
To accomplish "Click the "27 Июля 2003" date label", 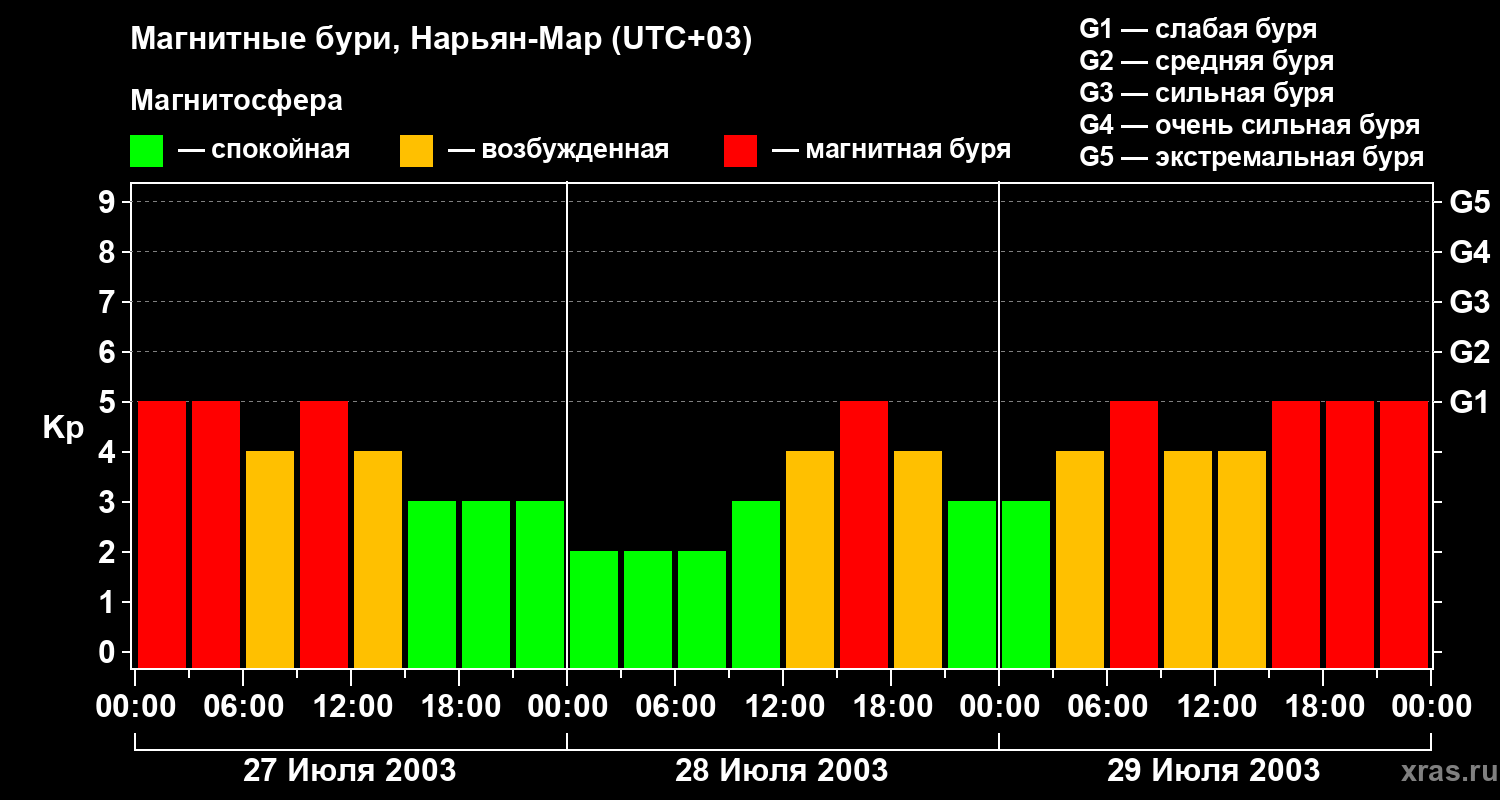I will pos(350,771).
